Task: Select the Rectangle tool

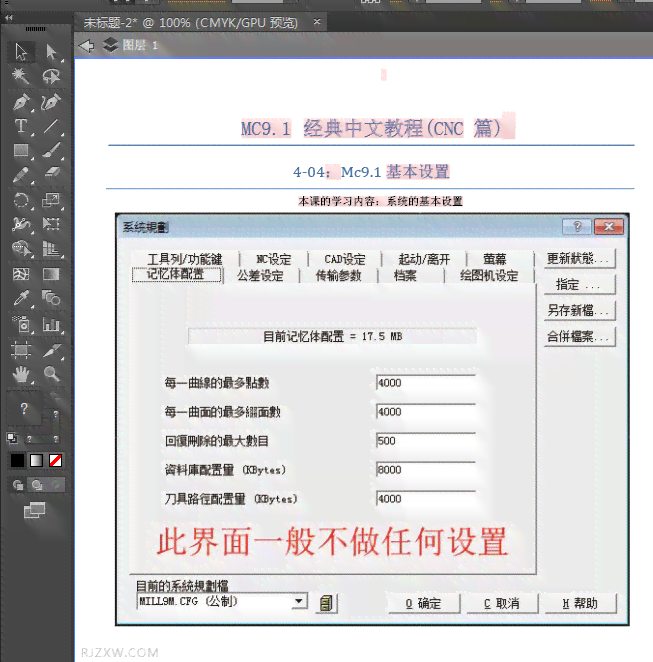Action: tap(21, 150)
